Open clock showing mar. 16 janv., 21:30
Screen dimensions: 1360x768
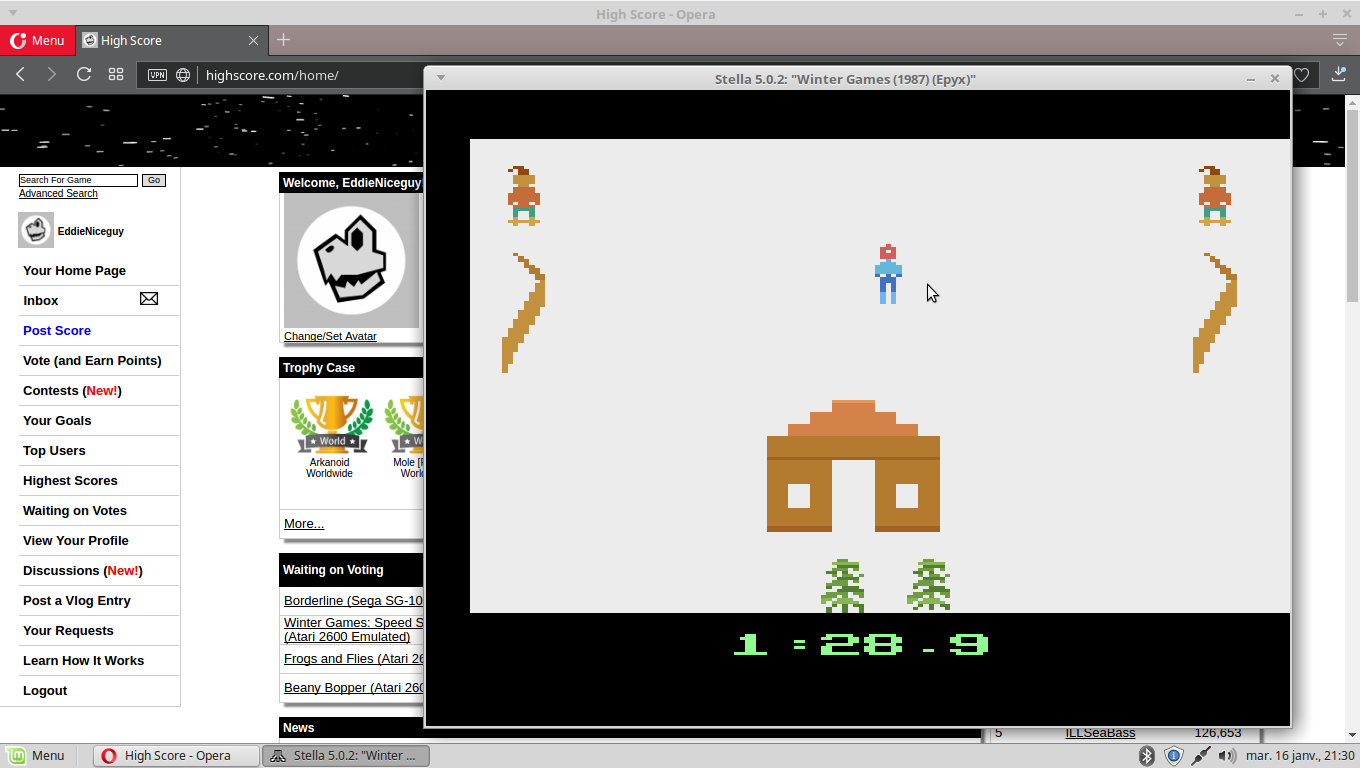1300,755
